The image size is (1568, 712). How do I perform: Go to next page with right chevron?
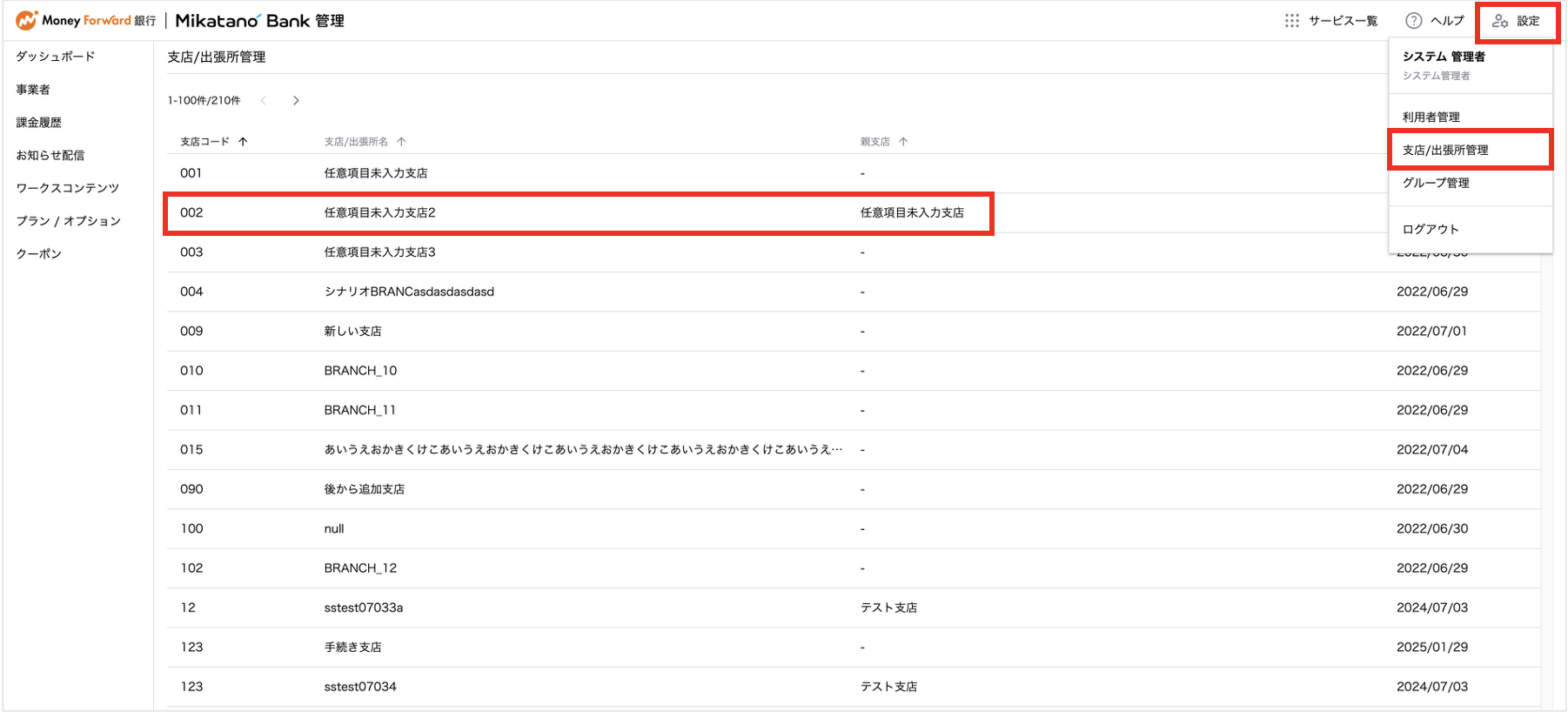pos(296,101)
